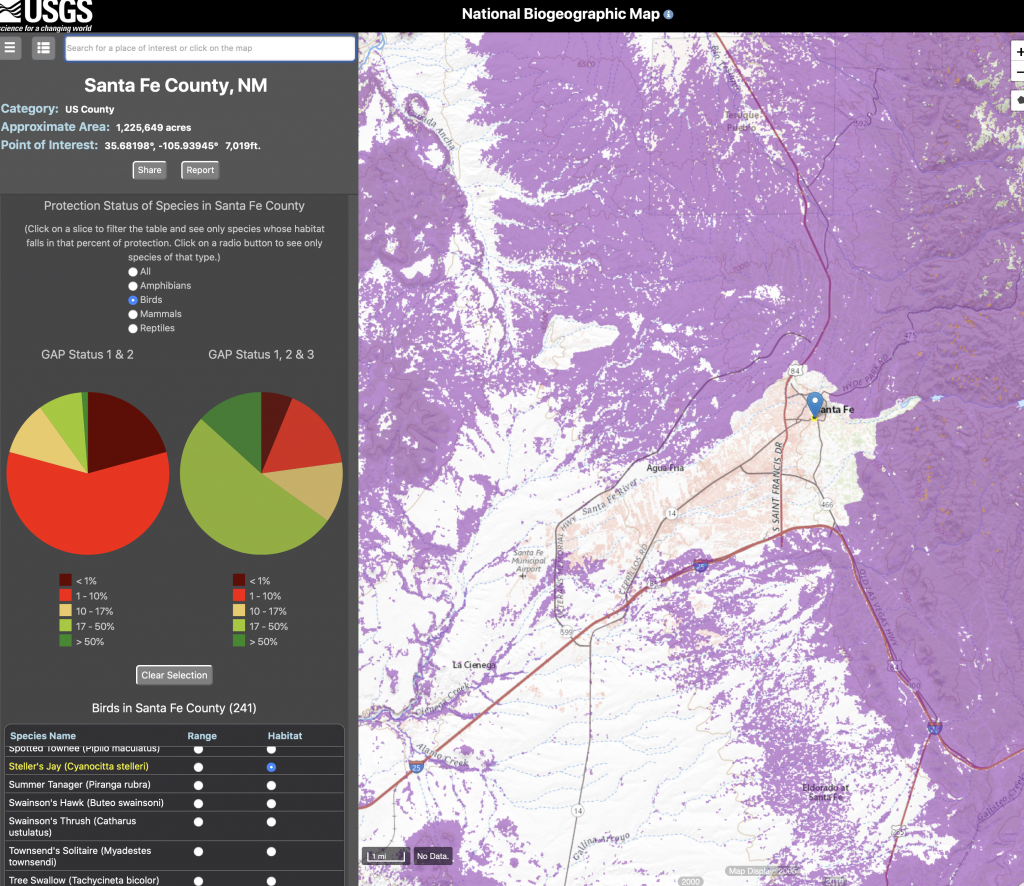Focus the place of interest search field

[210, 48]
